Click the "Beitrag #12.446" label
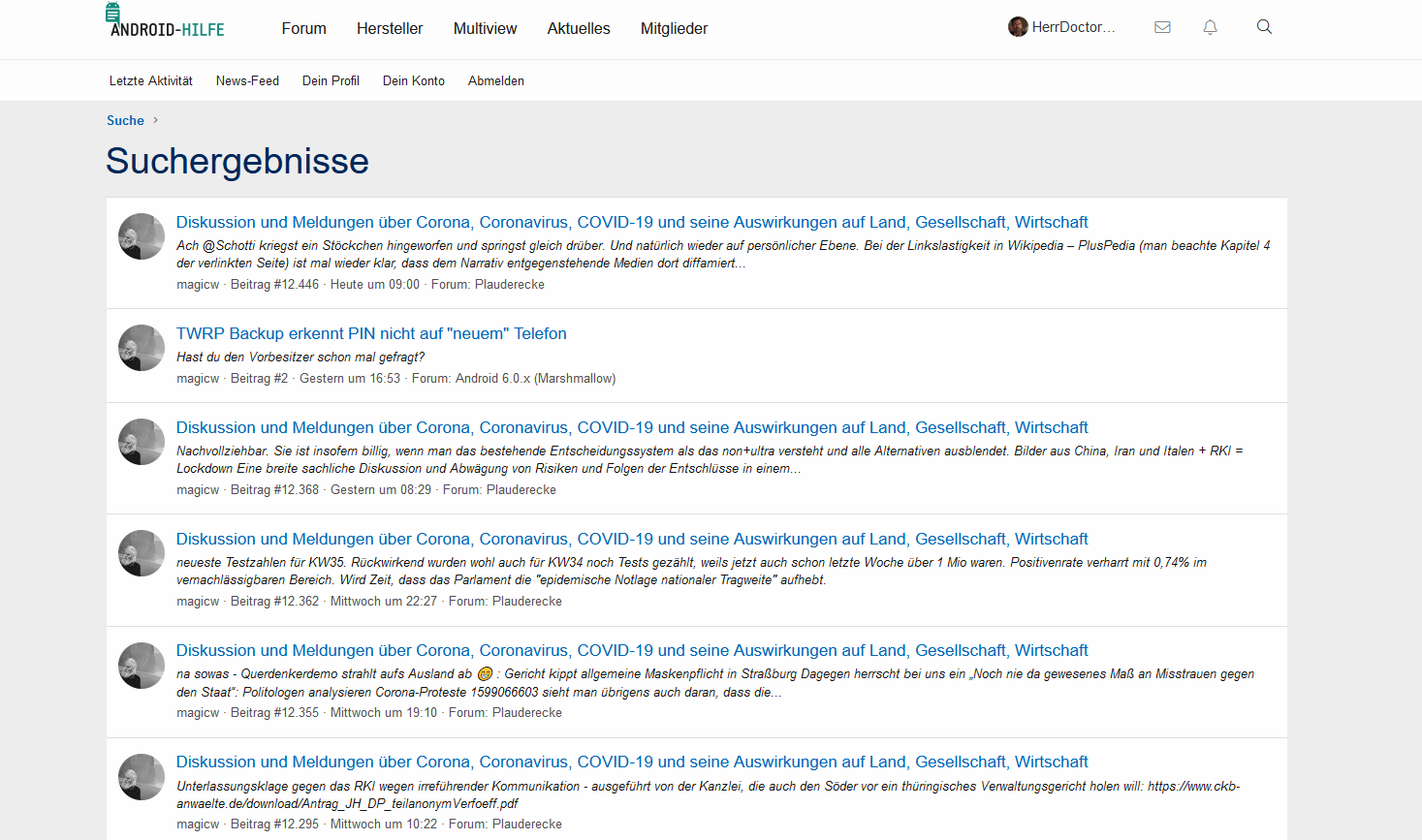Image resolution: width=1422 pixels, height=840 pixels. (274, 285)
